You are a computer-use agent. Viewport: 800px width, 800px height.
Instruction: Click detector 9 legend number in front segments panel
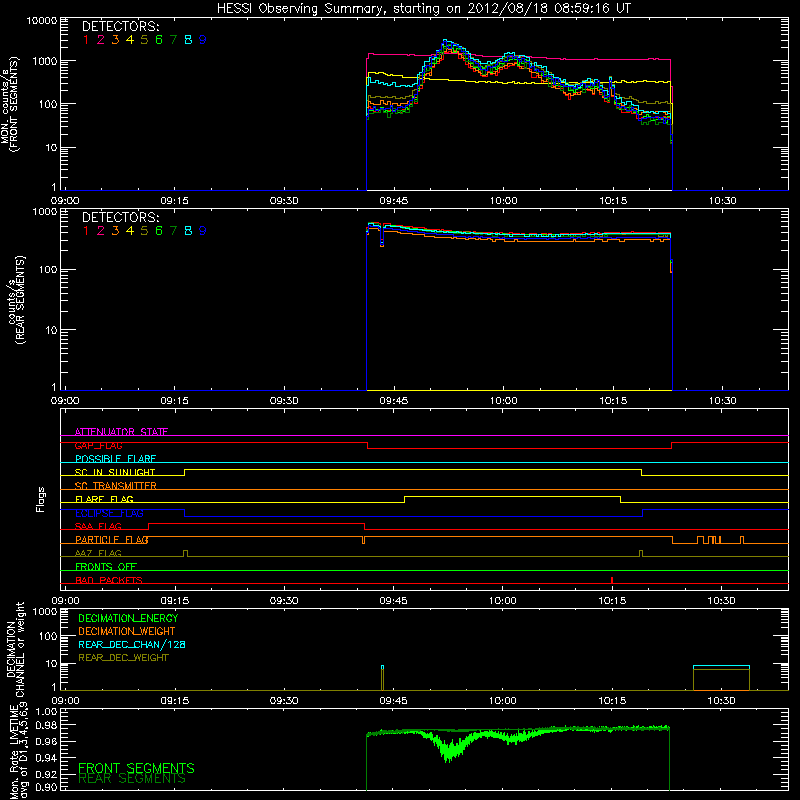(203, 40)
